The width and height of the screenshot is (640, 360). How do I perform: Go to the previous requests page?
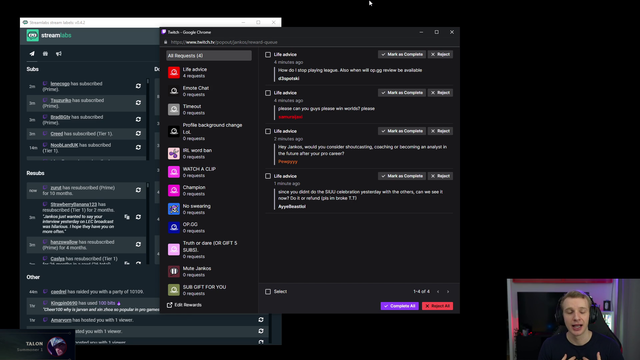pyautogui.click(x=438, y=292)
